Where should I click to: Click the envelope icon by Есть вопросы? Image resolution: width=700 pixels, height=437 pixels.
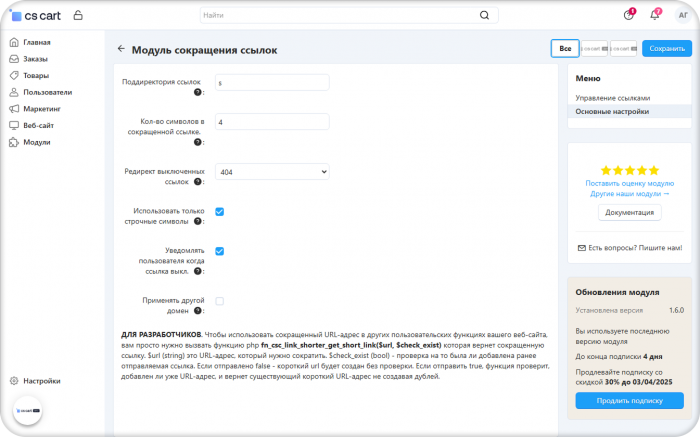point(582,248)
